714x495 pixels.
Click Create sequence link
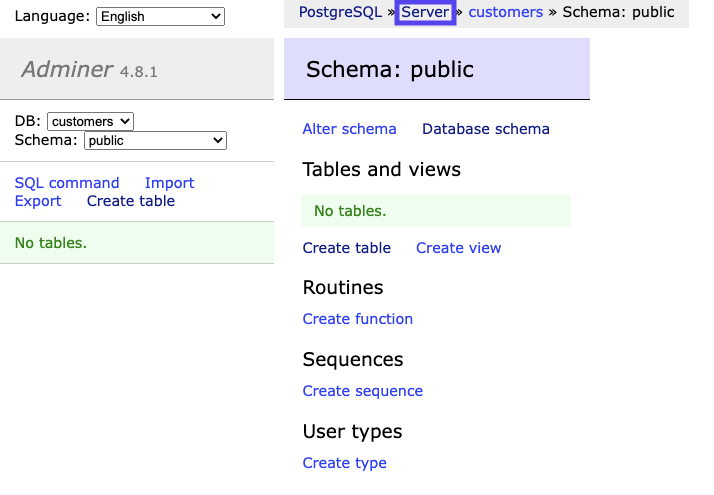coord(363,391)
